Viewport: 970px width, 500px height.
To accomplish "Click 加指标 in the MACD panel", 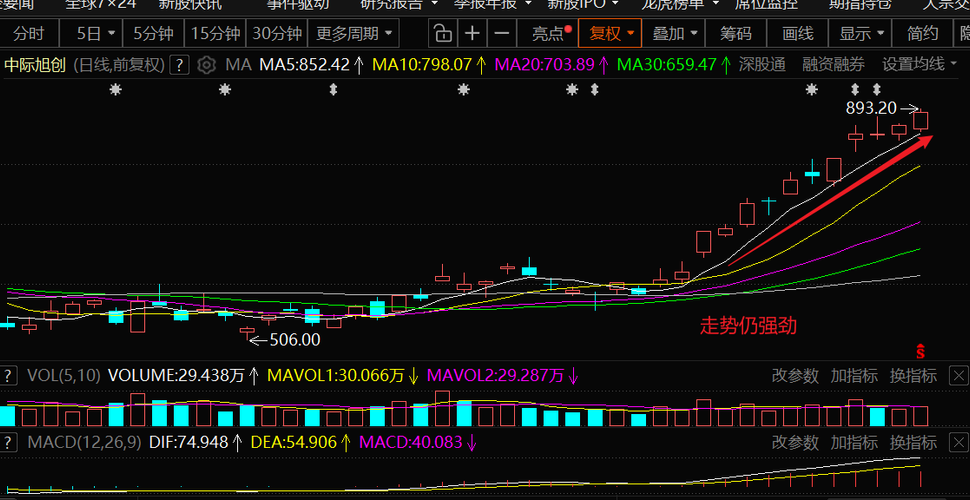I will pyautogui.click(x=854, y=442).
